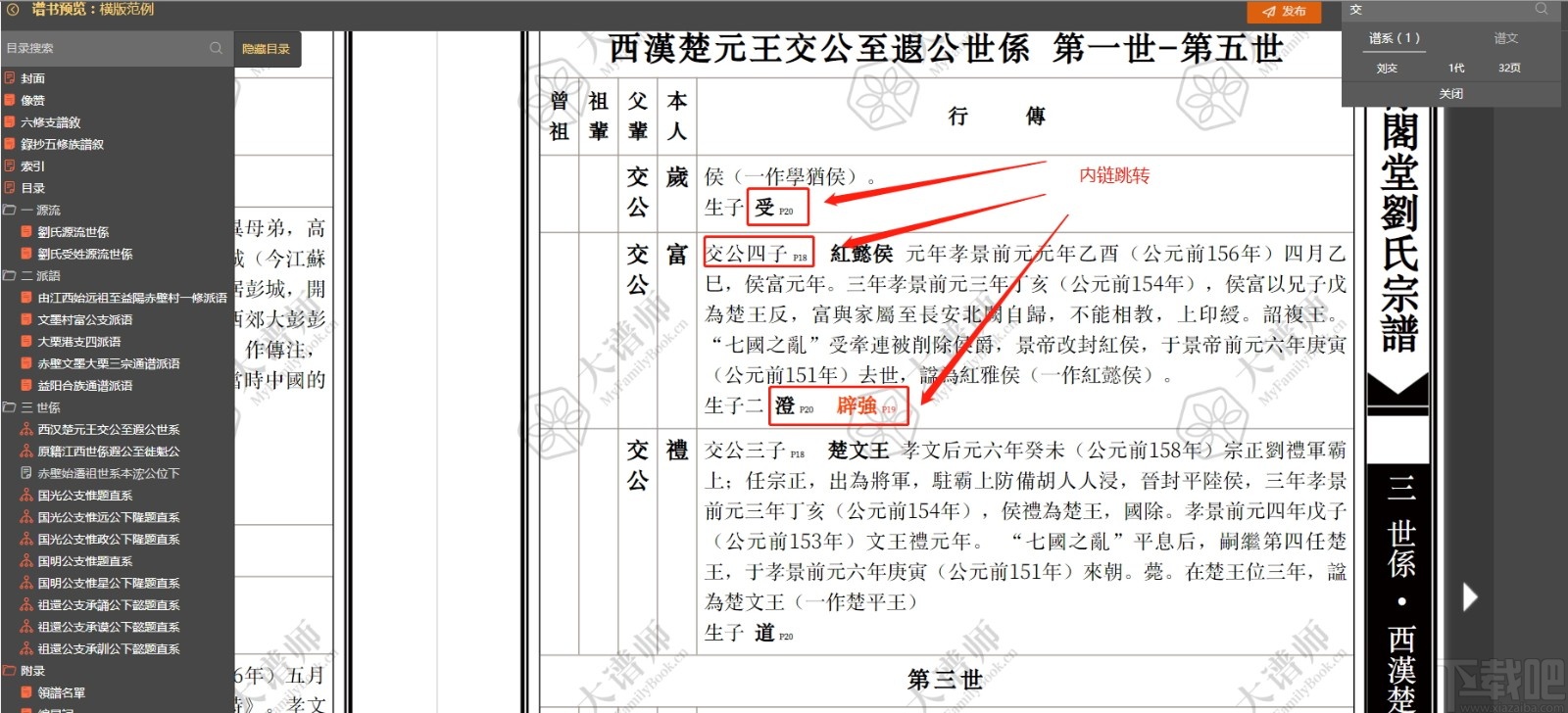Open 由江西始远祖至益陽赤壁村一修派语 entry
The height and width of the screenshot is (713, 1568).
[132, 298]
